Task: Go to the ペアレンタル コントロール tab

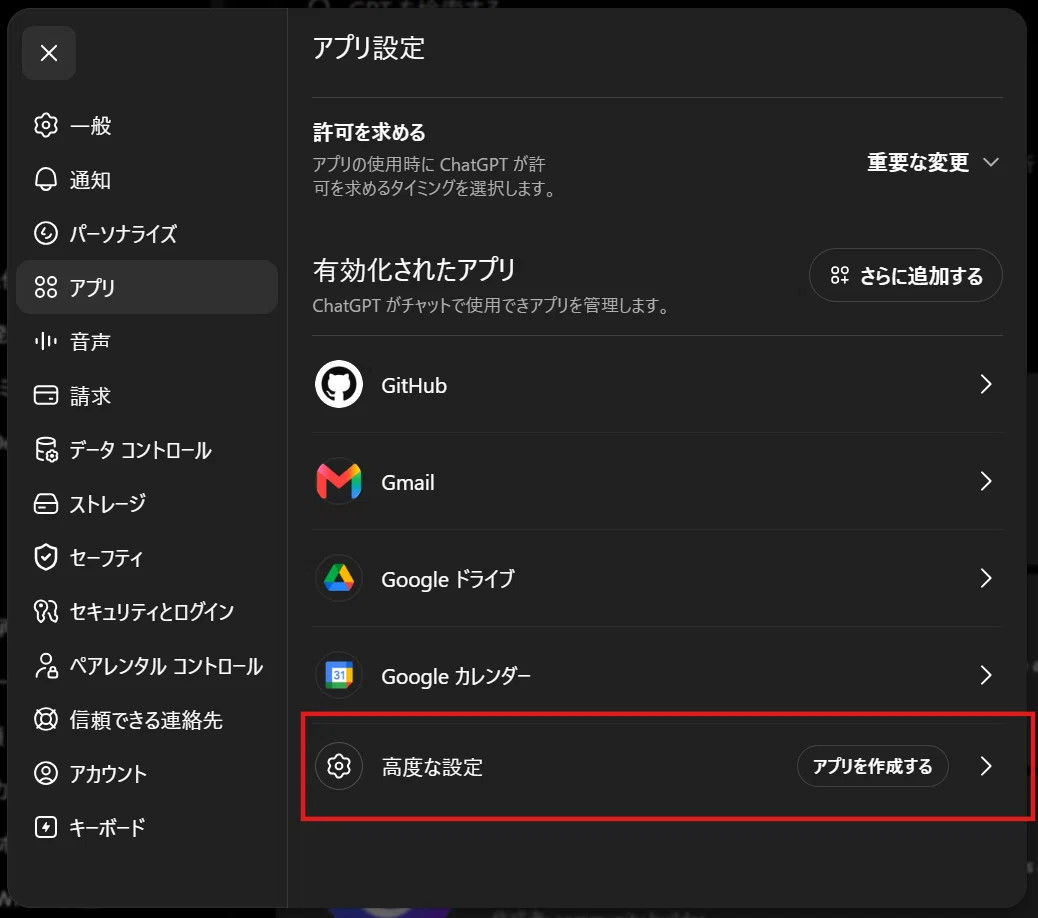Action: click(147, 665)
